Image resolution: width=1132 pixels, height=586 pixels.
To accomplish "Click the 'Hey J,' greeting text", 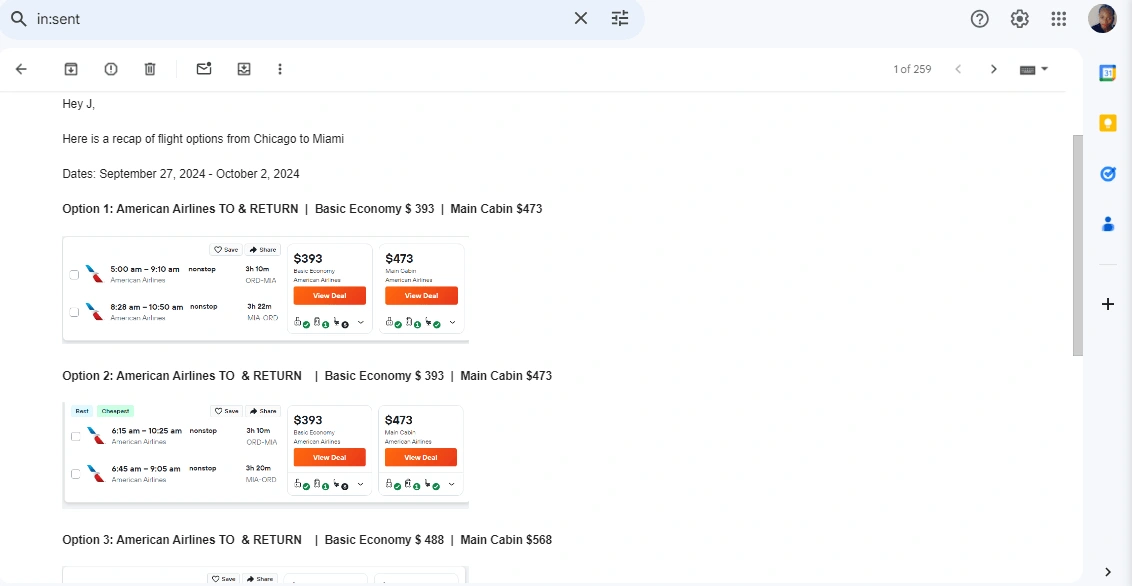I will (x=79, y=104).
